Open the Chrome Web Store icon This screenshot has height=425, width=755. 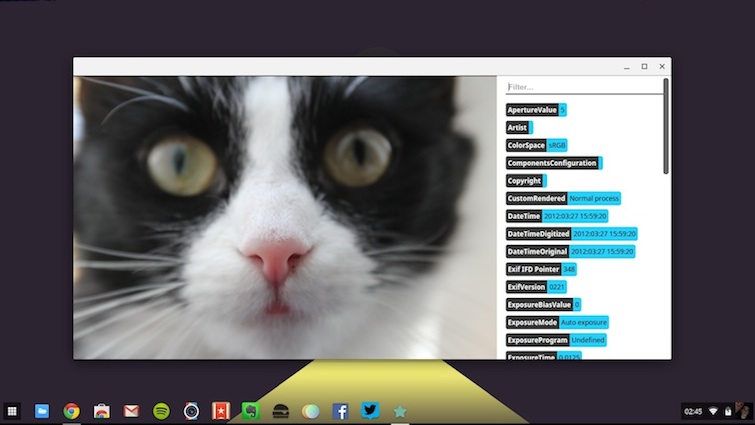(102, 412)
